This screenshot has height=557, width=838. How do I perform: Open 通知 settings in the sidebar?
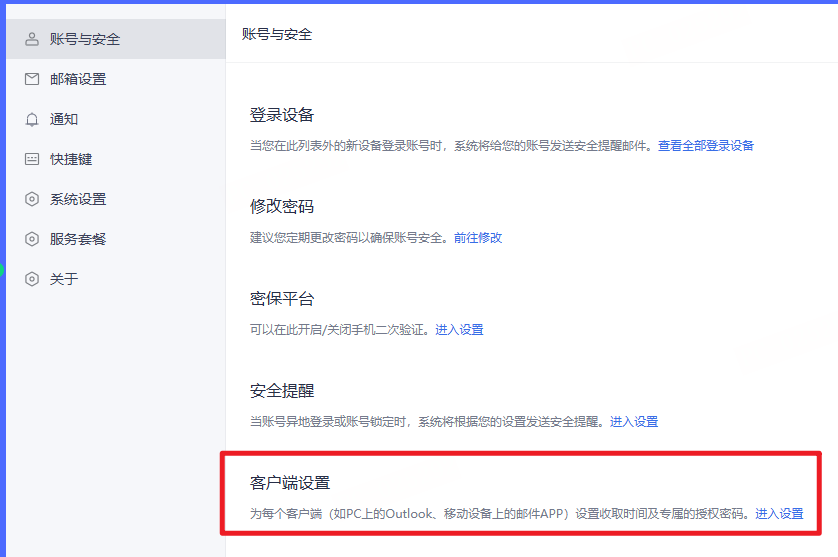(x=115, y=119)
